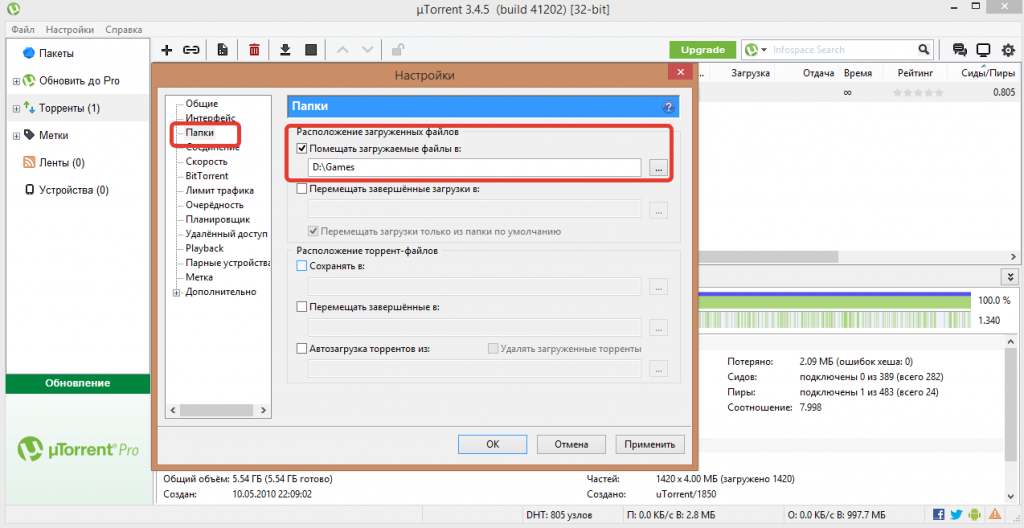Select Папки in settings tree
1024x528 pixels.
point(200,133)
